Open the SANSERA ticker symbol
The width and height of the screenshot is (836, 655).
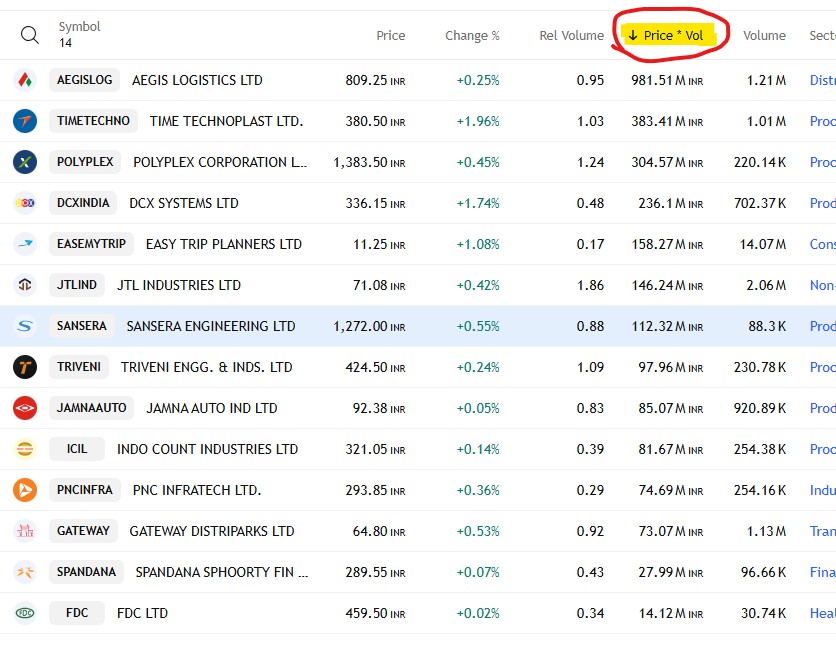pos(82,326)
